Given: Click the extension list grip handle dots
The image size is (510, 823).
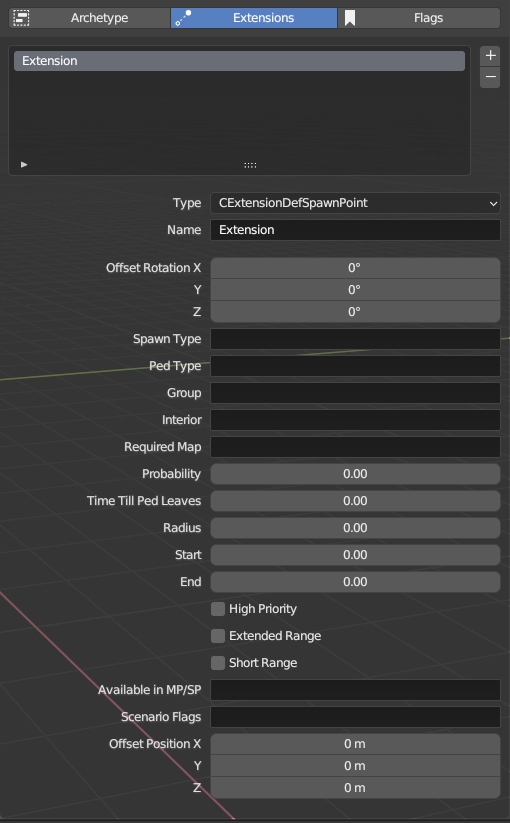Looking at the screenshot, I should [x=250, y=165].
